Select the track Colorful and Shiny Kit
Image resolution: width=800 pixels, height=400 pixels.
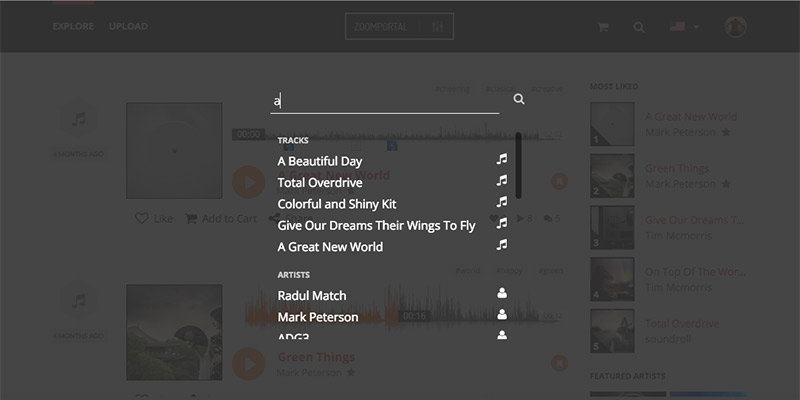tap(336, 204)
